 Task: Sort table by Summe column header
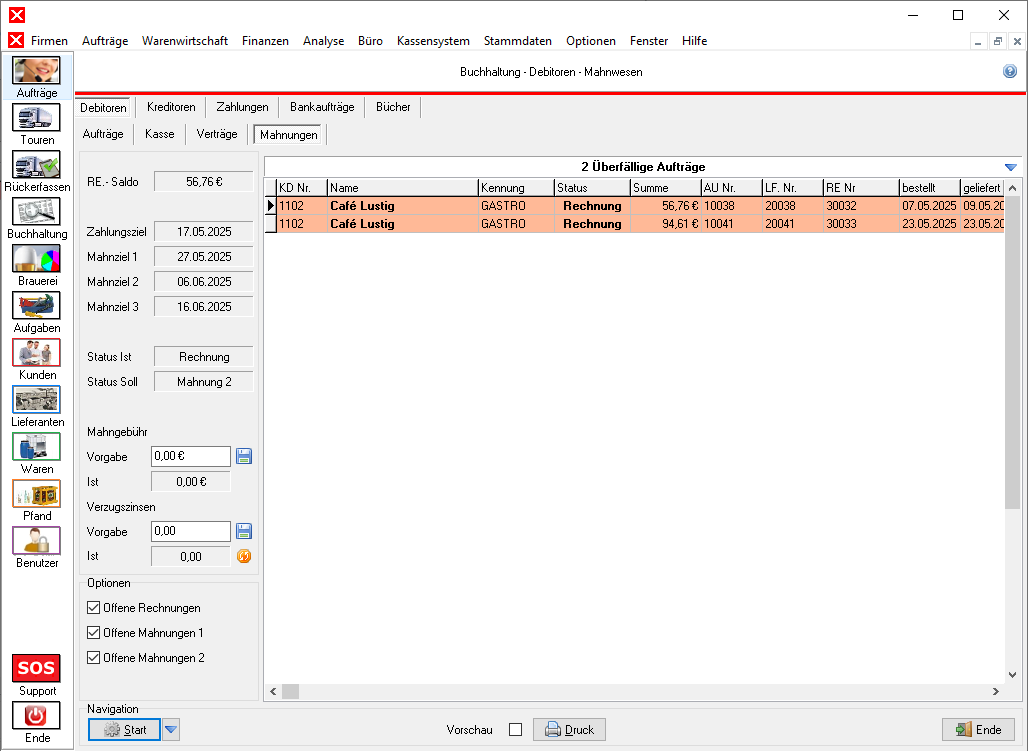tap(664, 188)
